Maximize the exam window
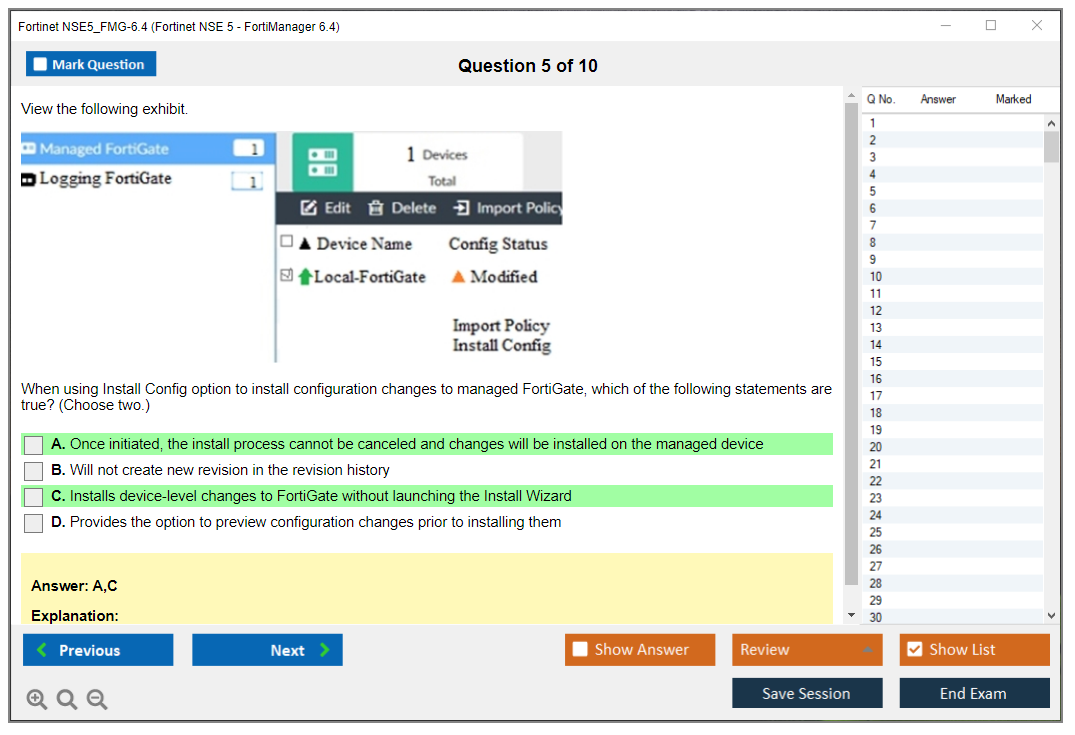 pos(991,26)
